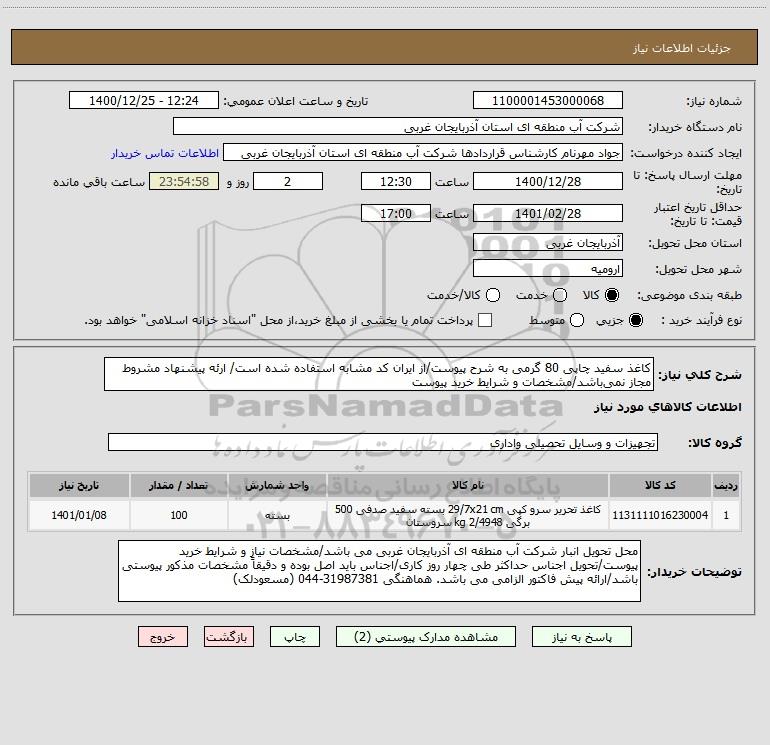Click the تاریخ نیاز column header

(79, 485)
